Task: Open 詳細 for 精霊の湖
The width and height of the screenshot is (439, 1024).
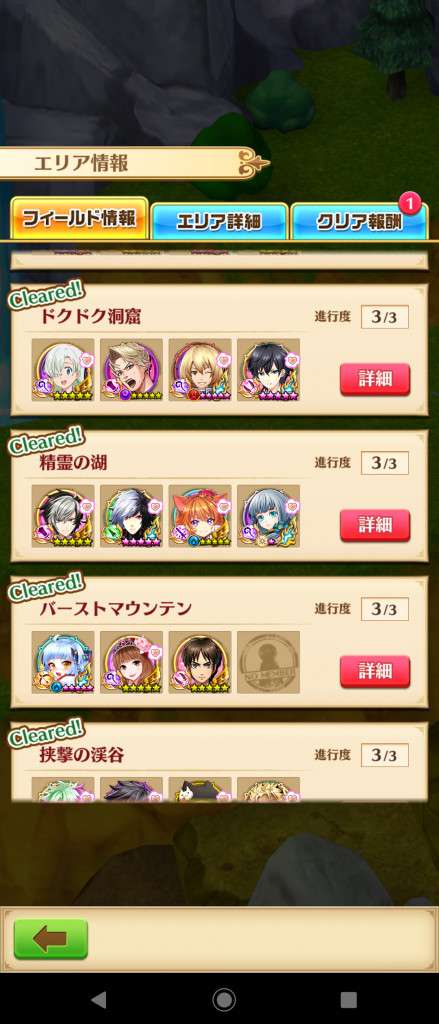Action: pos(375,526)
